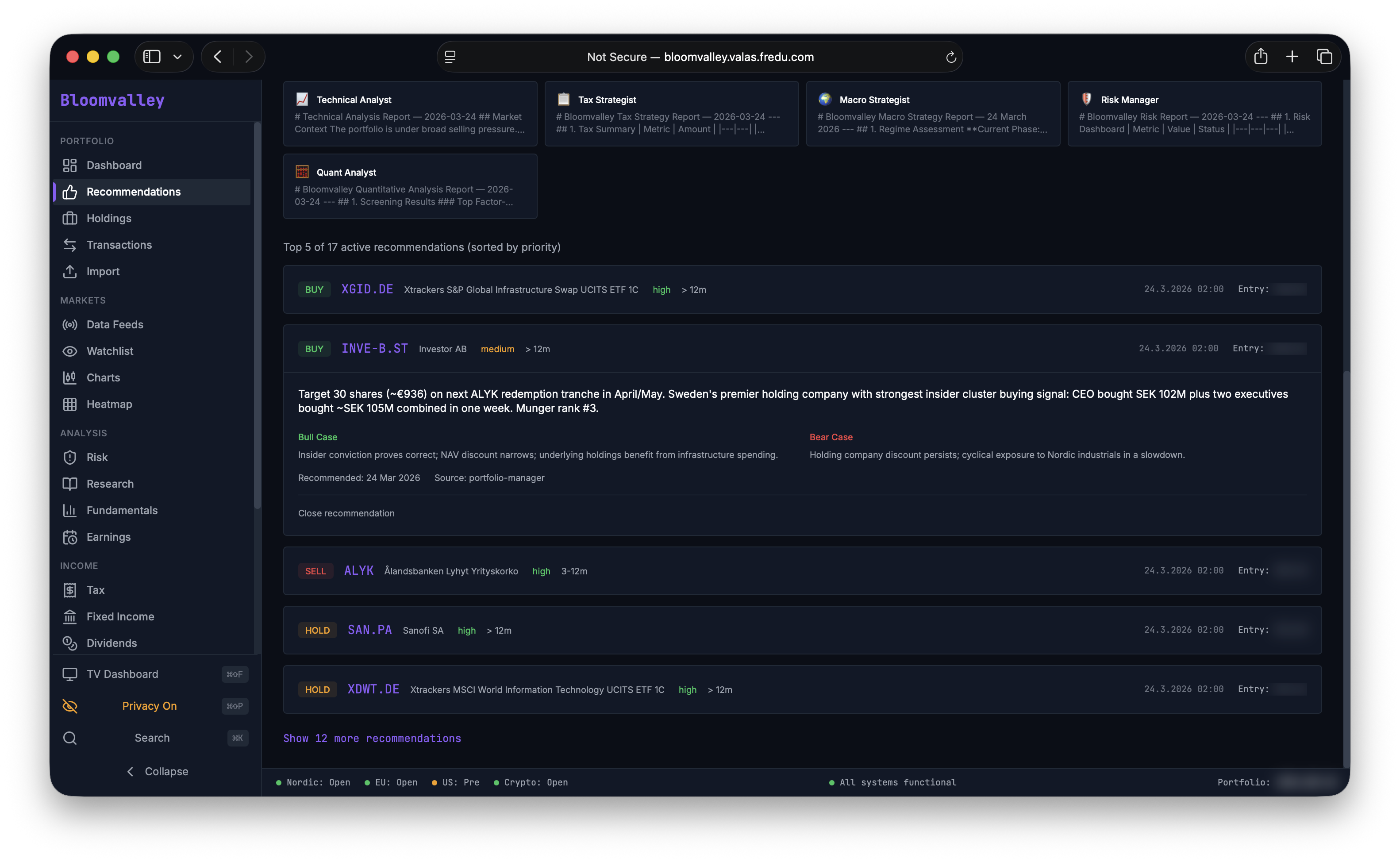
Task: Open the Technical Analyst report card
Action: [x=410, y=113]
